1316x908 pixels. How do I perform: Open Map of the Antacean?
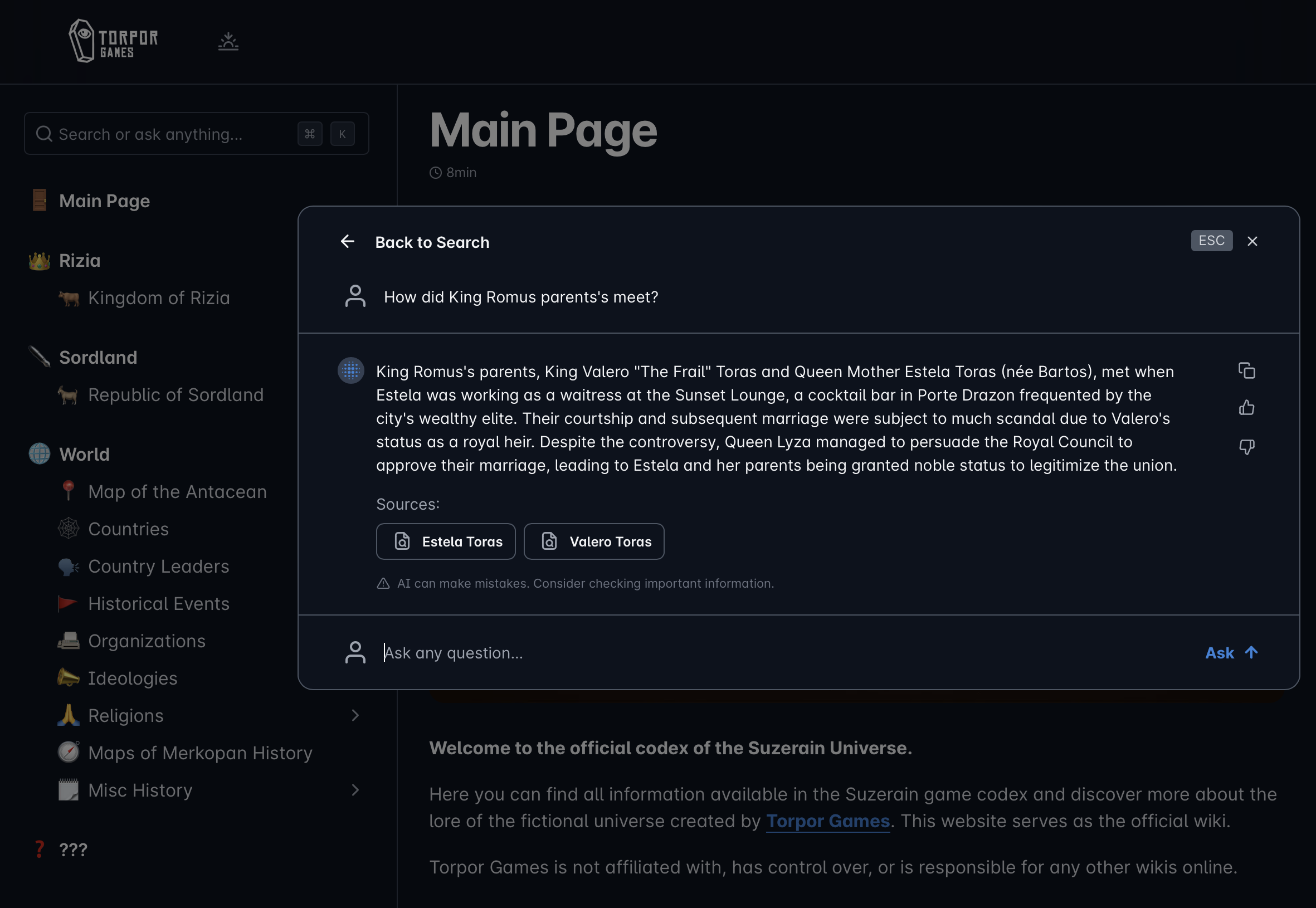click(177, 491)
